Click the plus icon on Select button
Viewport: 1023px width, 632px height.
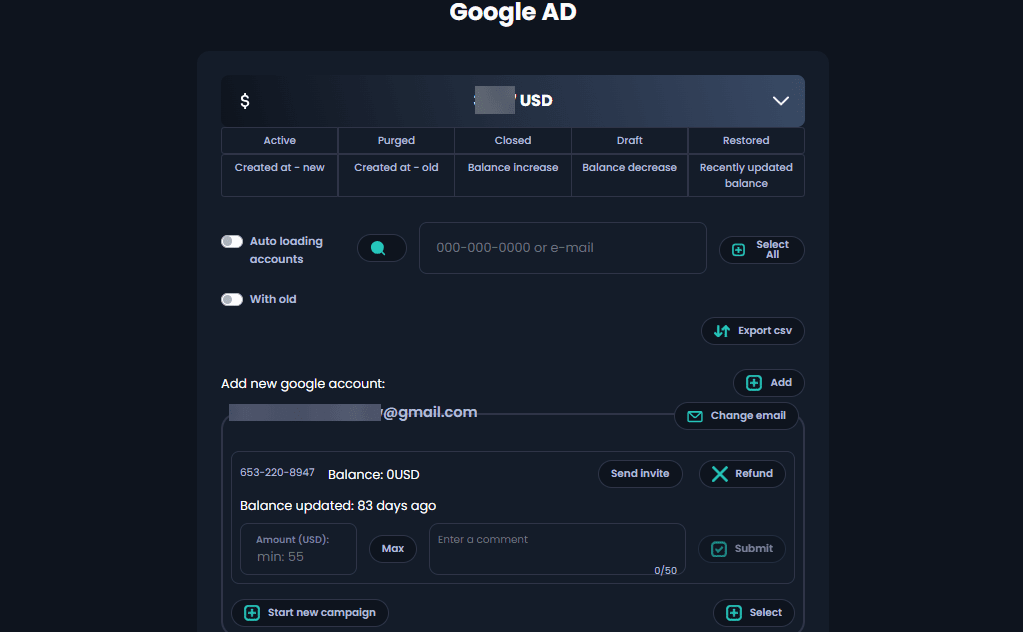coord(734,612)
